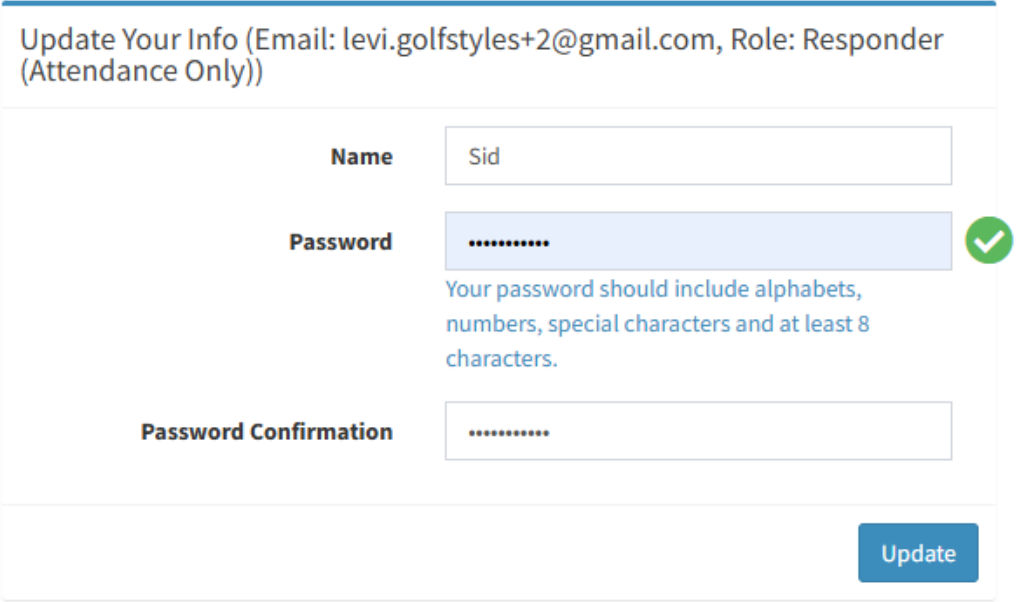Focus the Name input field
The width and height of the screenshot is (1025, 602).
(698, 156)
